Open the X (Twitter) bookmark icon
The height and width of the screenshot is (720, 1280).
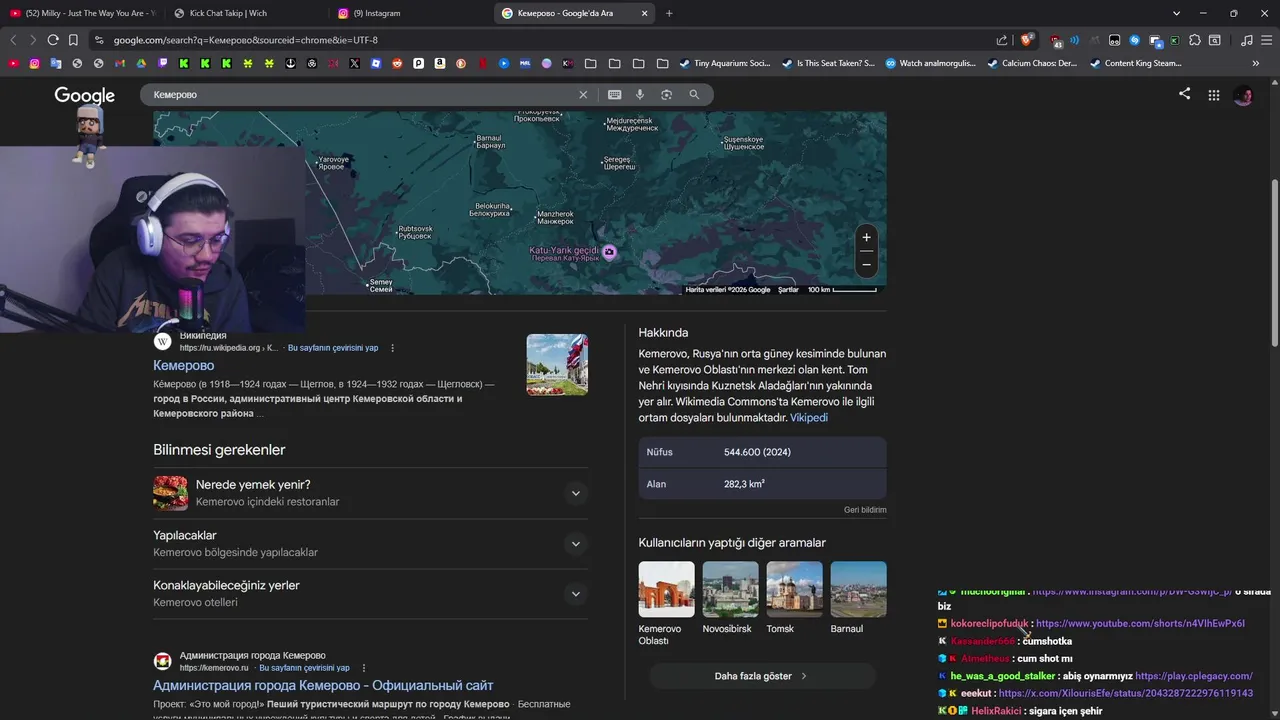point(354,63)
